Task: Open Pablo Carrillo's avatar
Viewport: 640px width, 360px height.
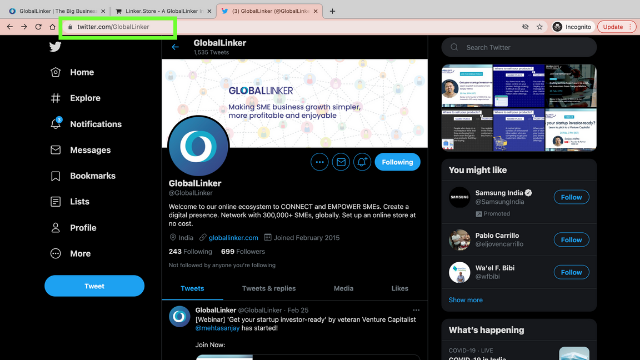Action: coord(459,240)
